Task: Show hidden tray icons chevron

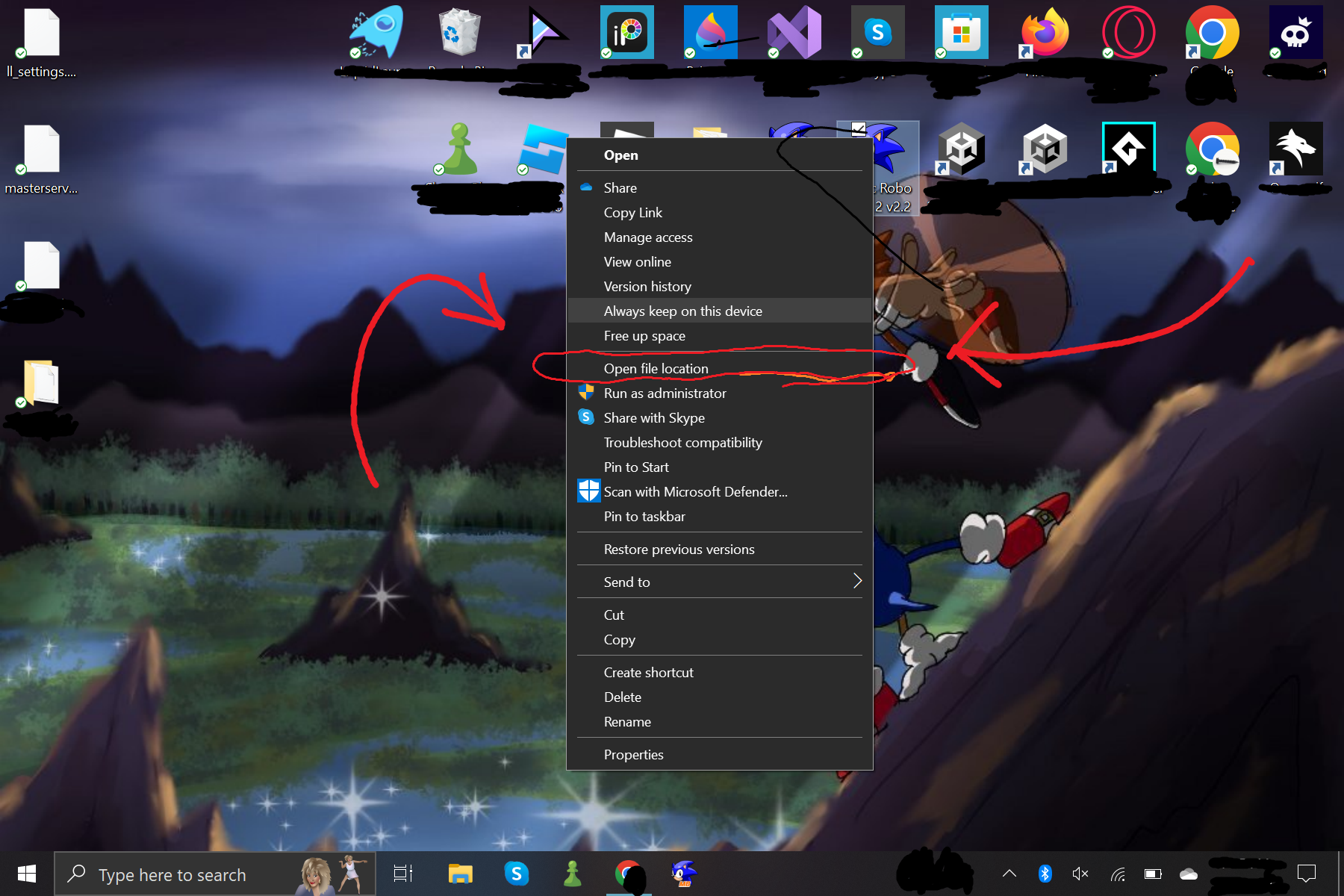Action: pos(1009,873)
